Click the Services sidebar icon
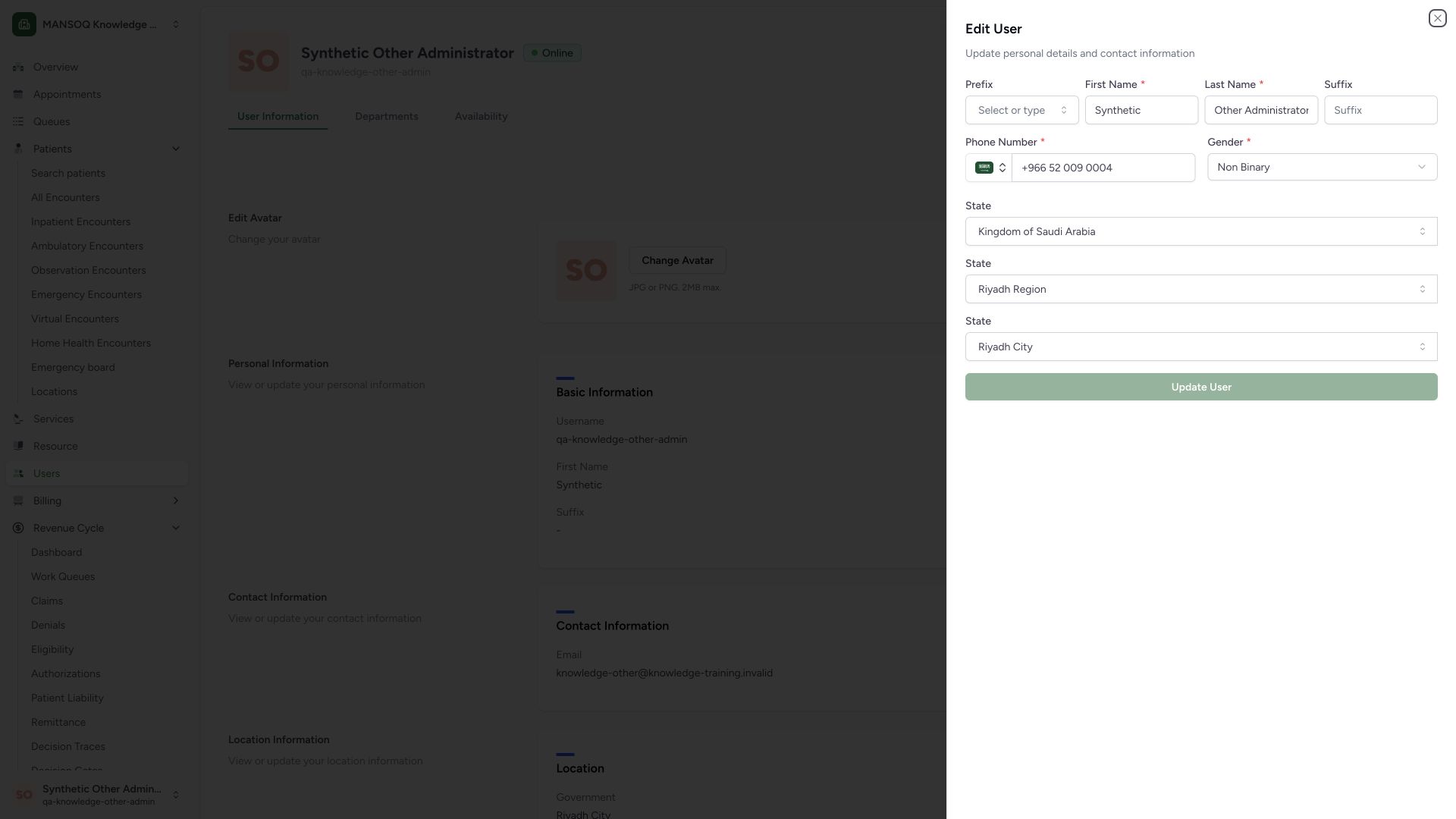This screenshot has width=1456, height=819. coord(18,419)
